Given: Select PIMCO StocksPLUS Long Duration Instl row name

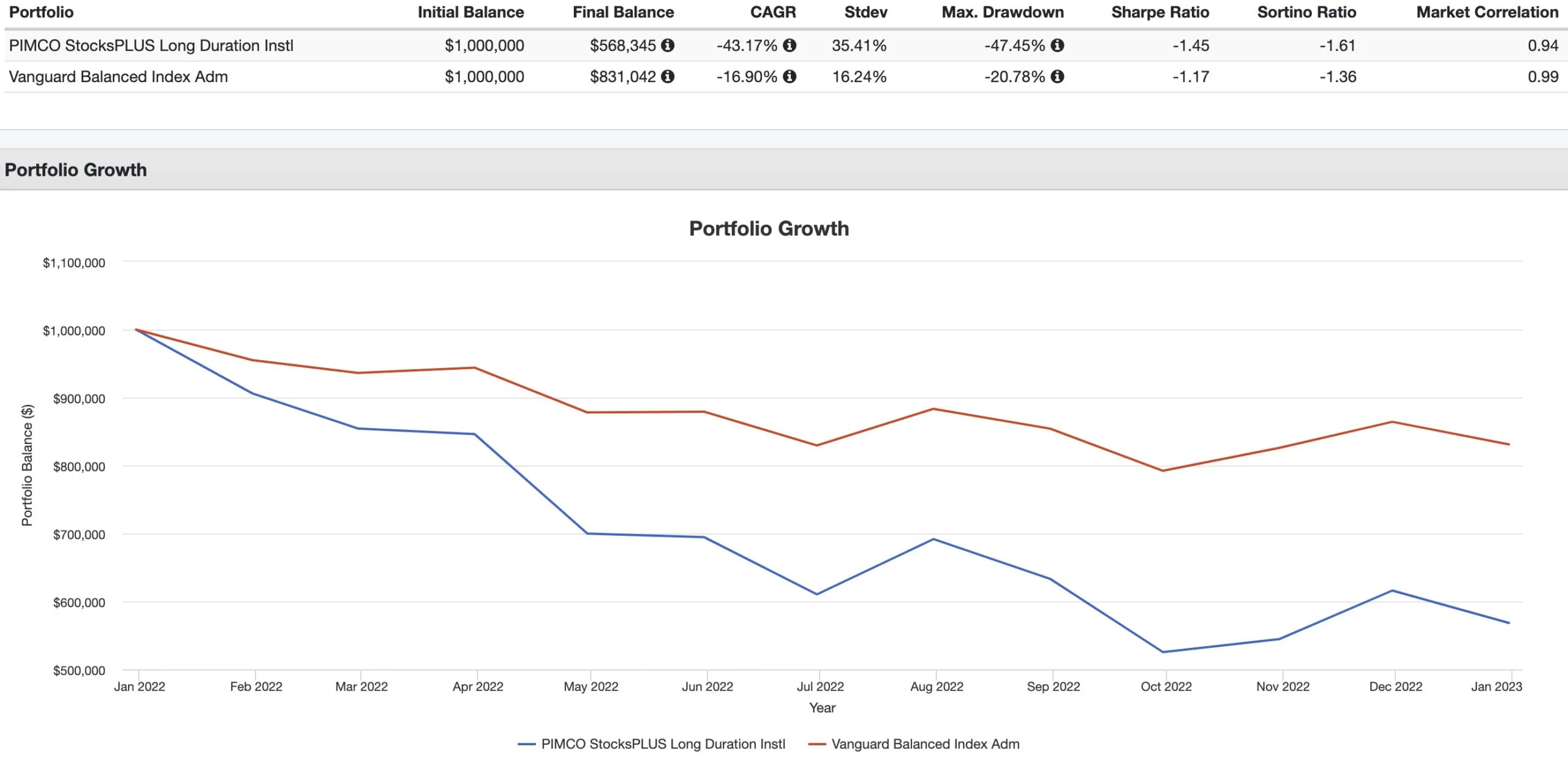Looking at the screenshot, I should 151,45.
